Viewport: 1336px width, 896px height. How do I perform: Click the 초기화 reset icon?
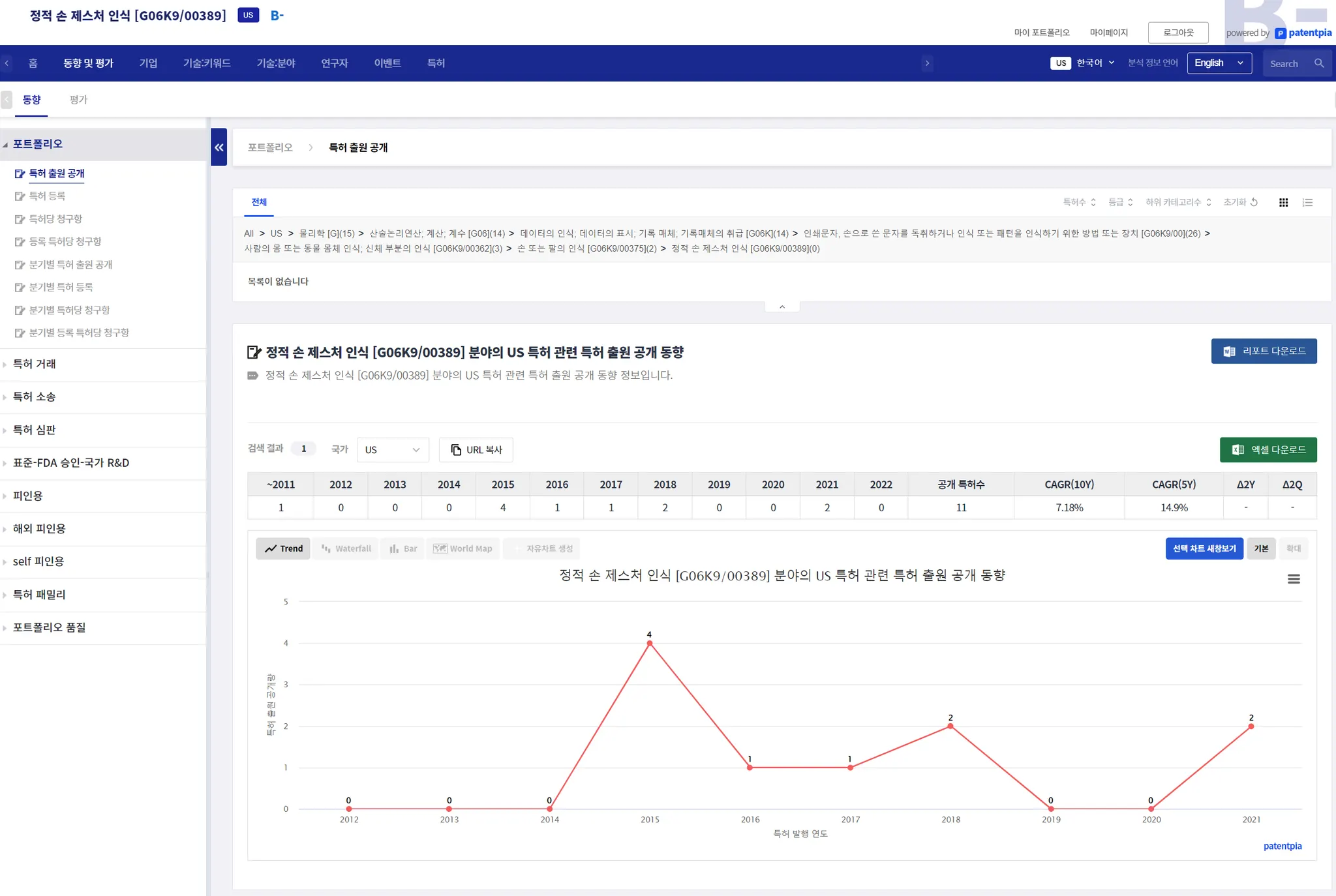tap(1254, 202)
